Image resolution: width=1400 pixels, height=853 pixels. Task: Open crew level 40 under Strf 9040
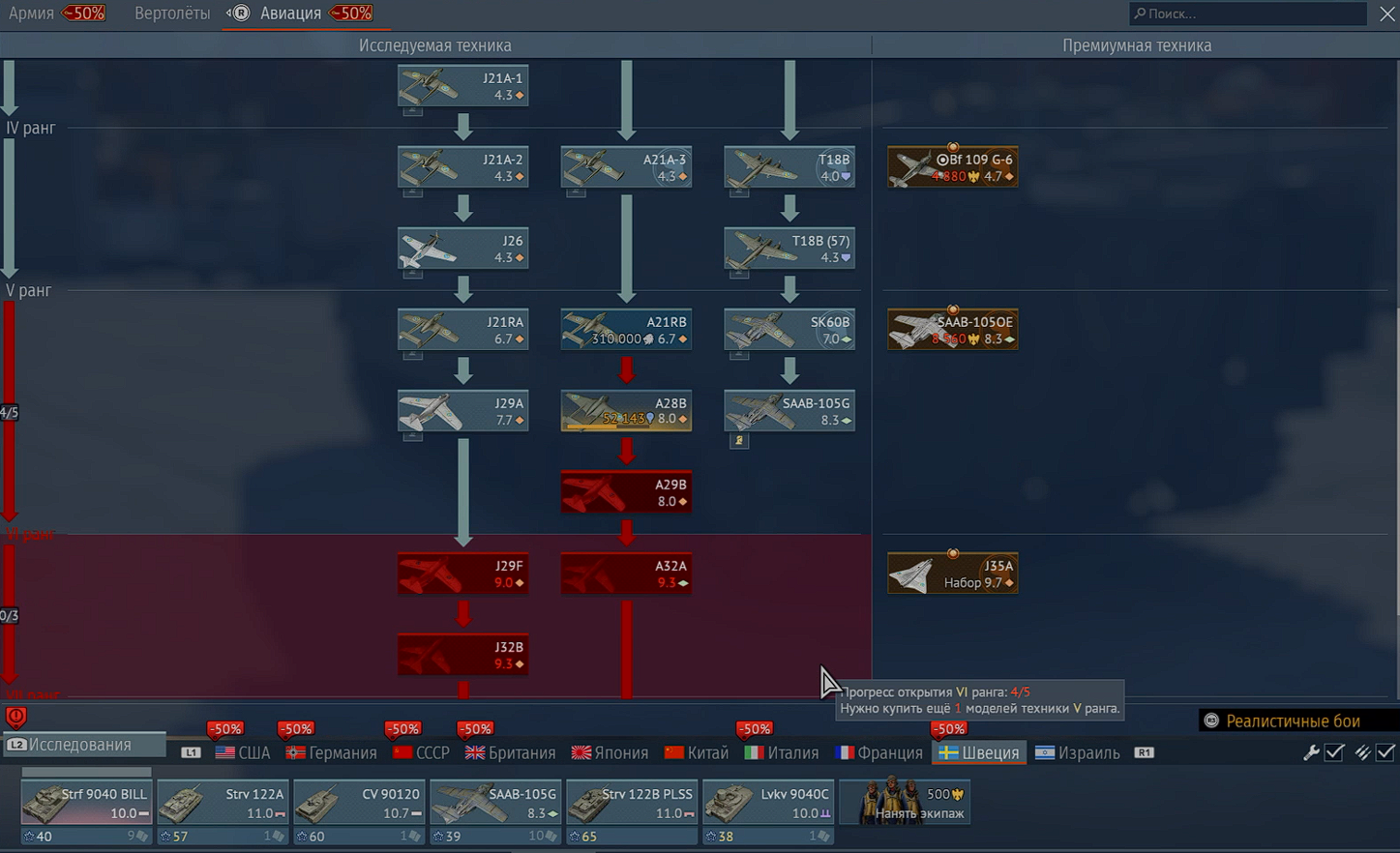38,837
